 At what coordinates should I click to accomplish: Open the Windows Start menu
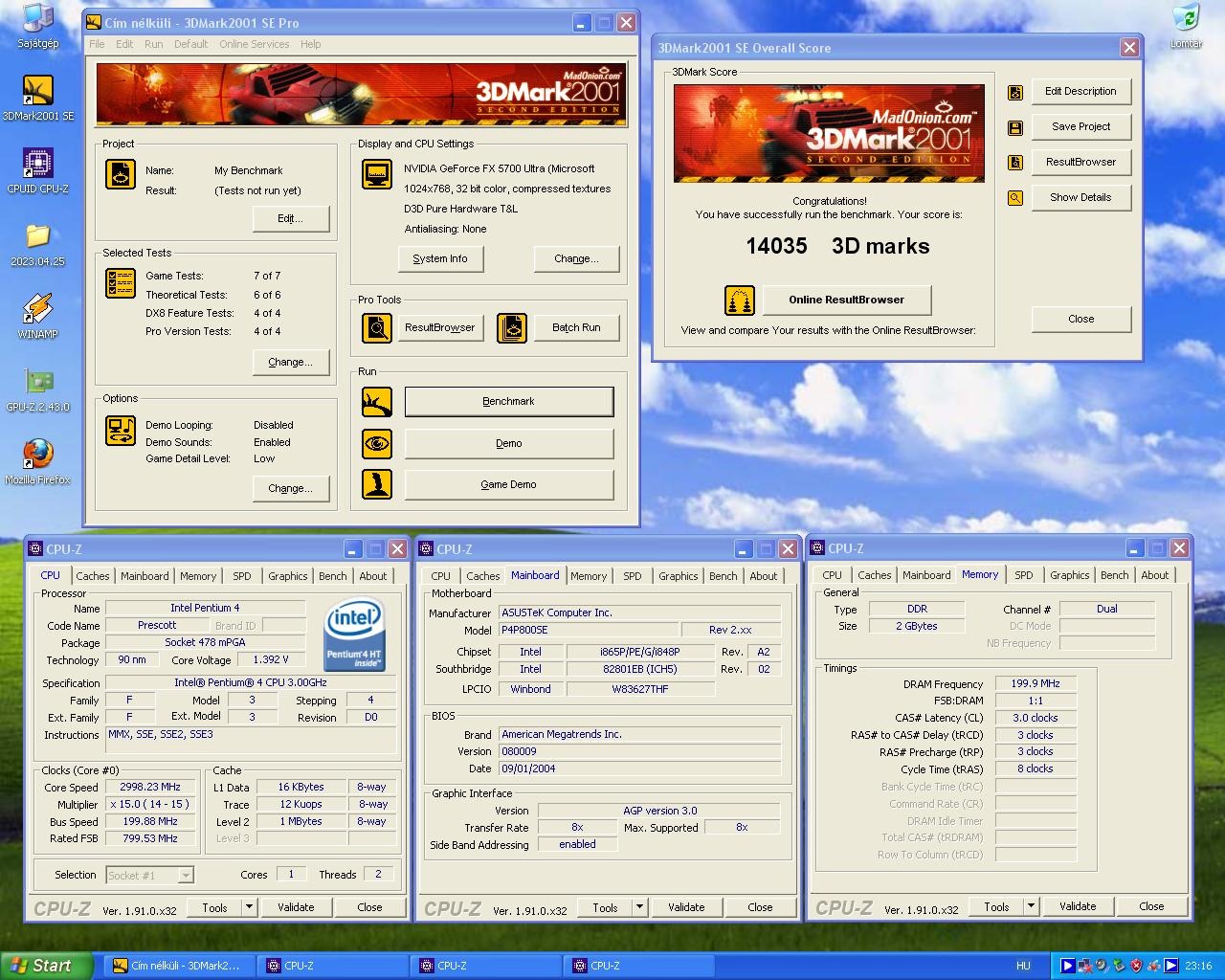click(x=47, y=966)
